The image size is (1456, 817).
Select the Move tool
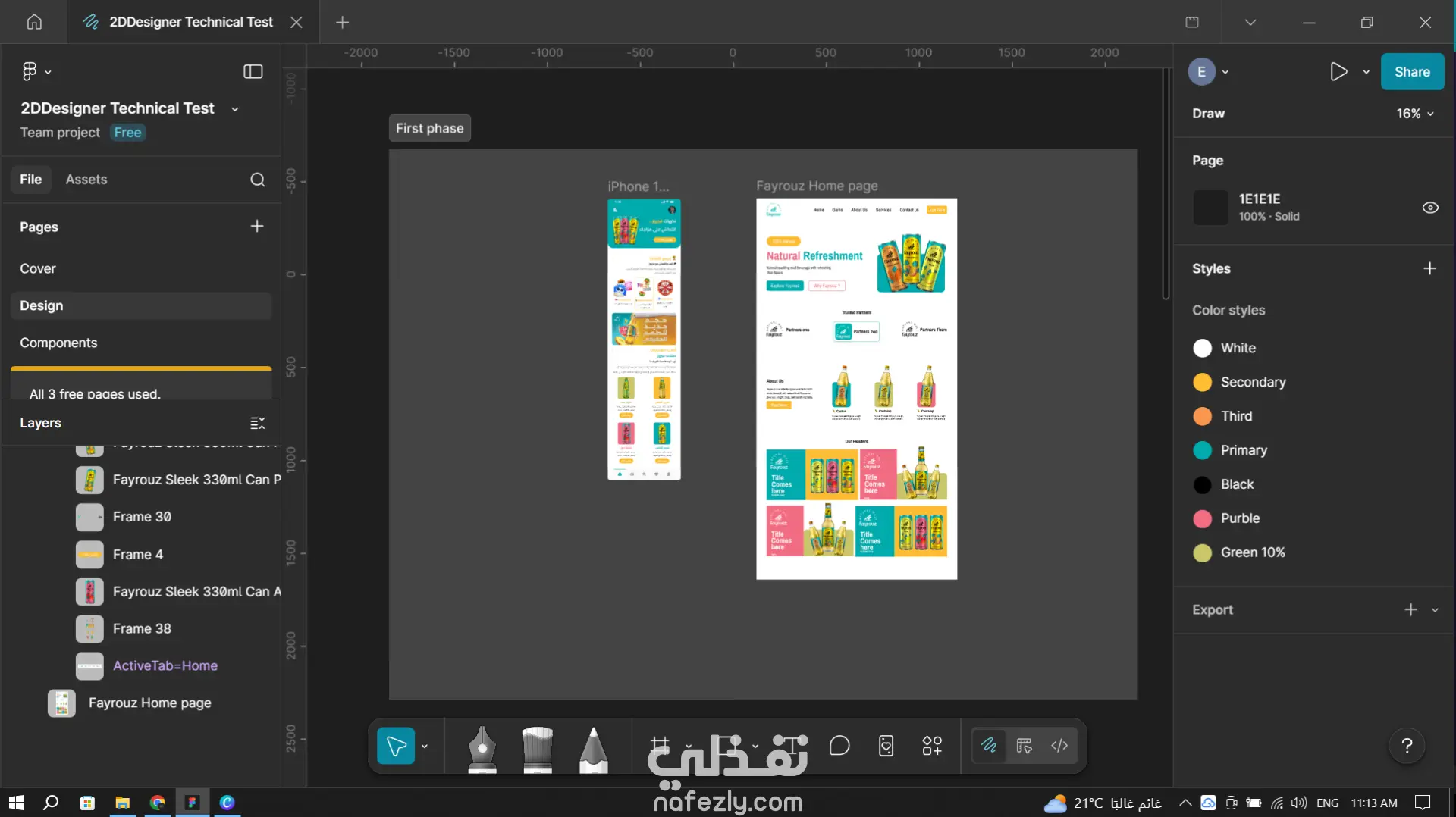[396, 746]
